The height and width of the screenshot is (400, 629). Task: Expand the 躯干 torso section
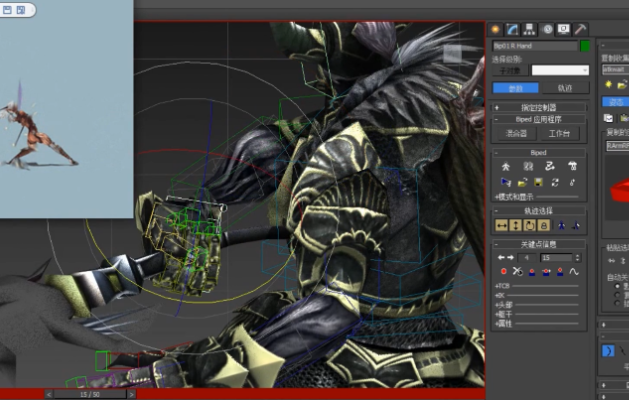click(504, 314)
